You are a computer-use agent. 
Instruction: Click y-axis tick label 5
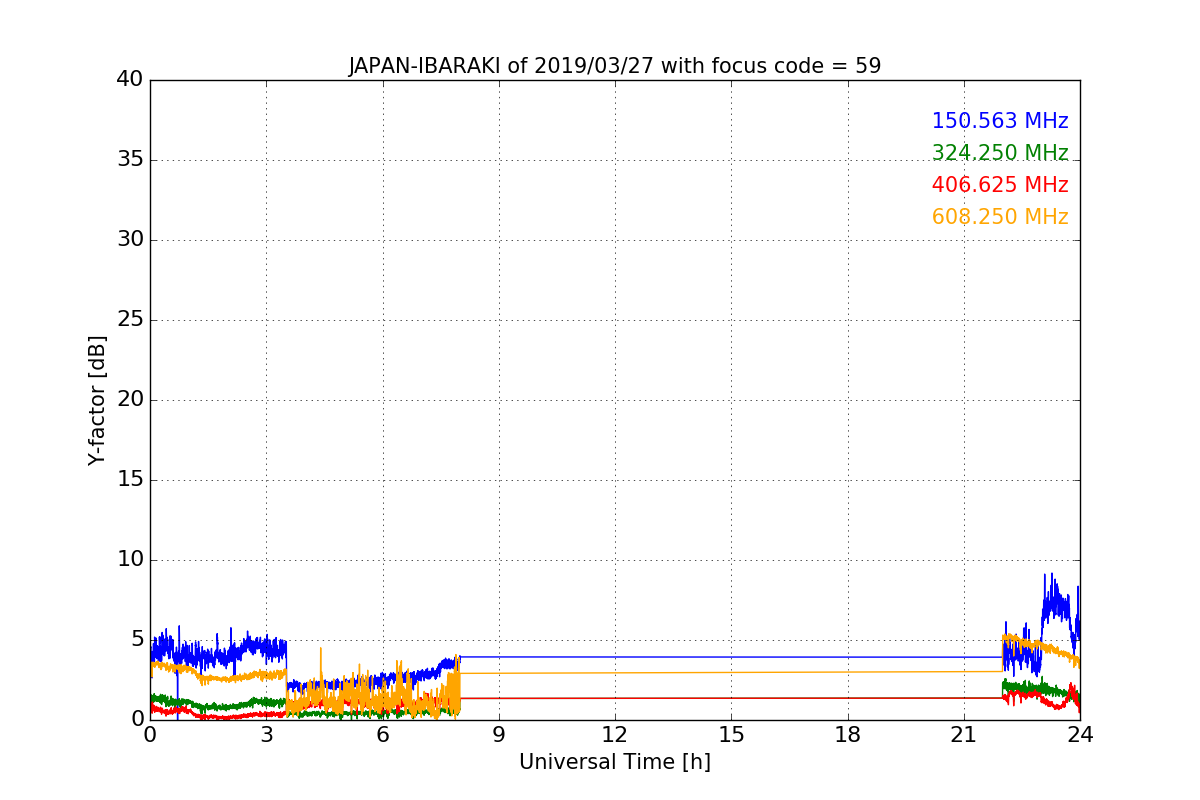tap(137, 640)
